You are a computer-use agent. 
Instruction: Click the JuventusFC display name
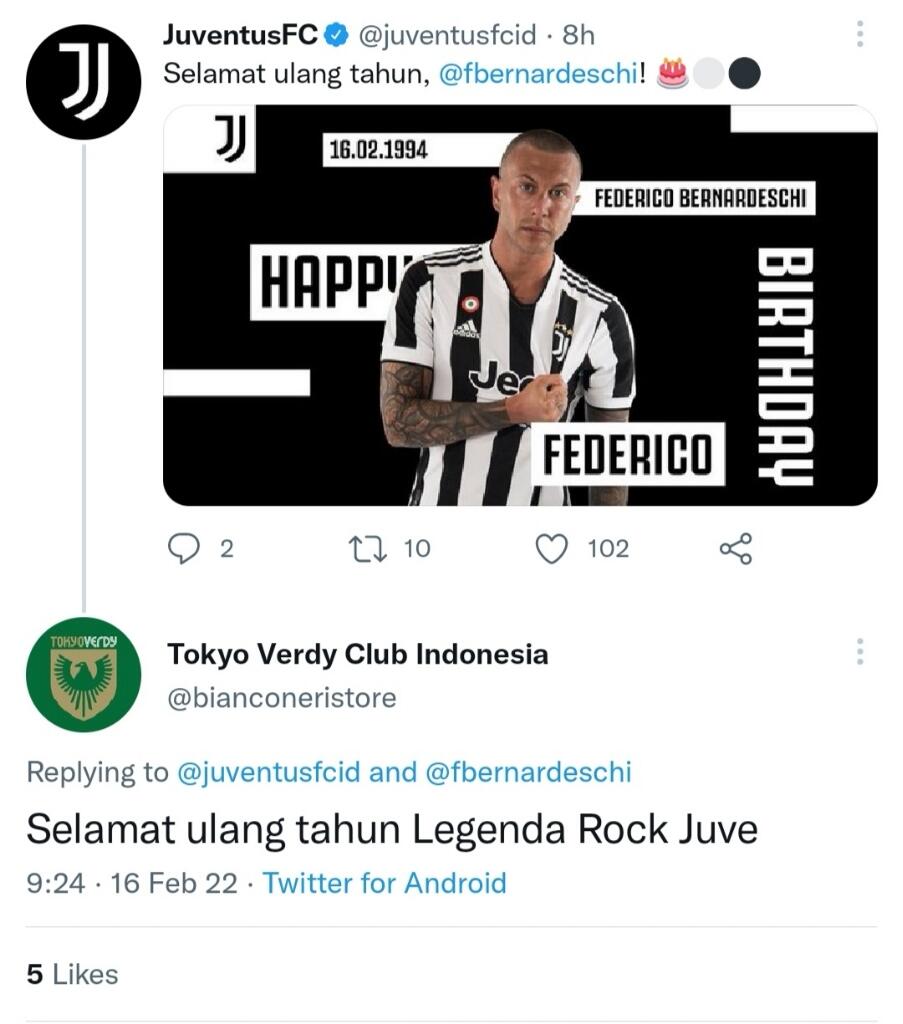240,36
